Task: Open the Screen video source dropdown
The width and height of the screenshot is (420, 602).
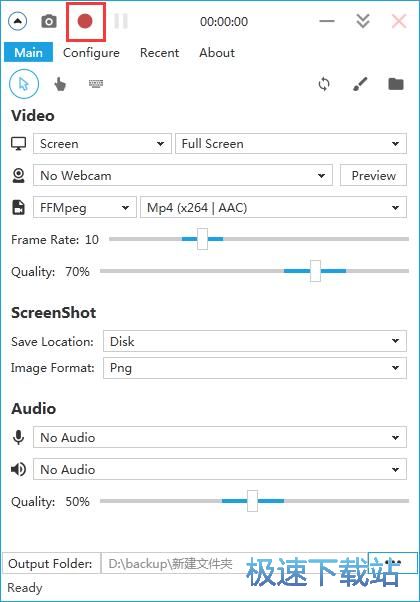Action: 102,144
